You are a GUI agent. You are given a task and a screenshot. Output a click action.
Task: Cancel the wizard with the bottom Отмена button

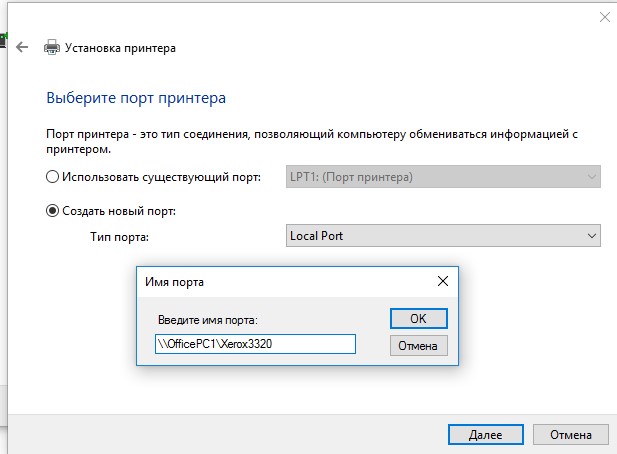(570, 435)
